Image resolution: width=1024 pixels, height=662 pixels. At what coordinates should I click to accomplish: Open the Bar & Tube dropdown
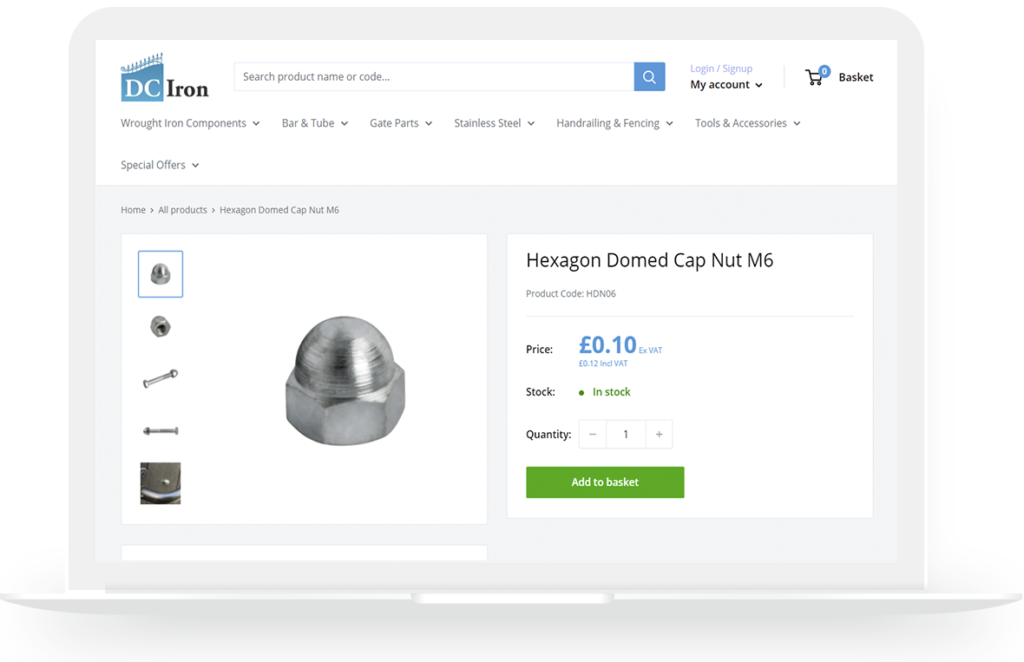point(314,123)
